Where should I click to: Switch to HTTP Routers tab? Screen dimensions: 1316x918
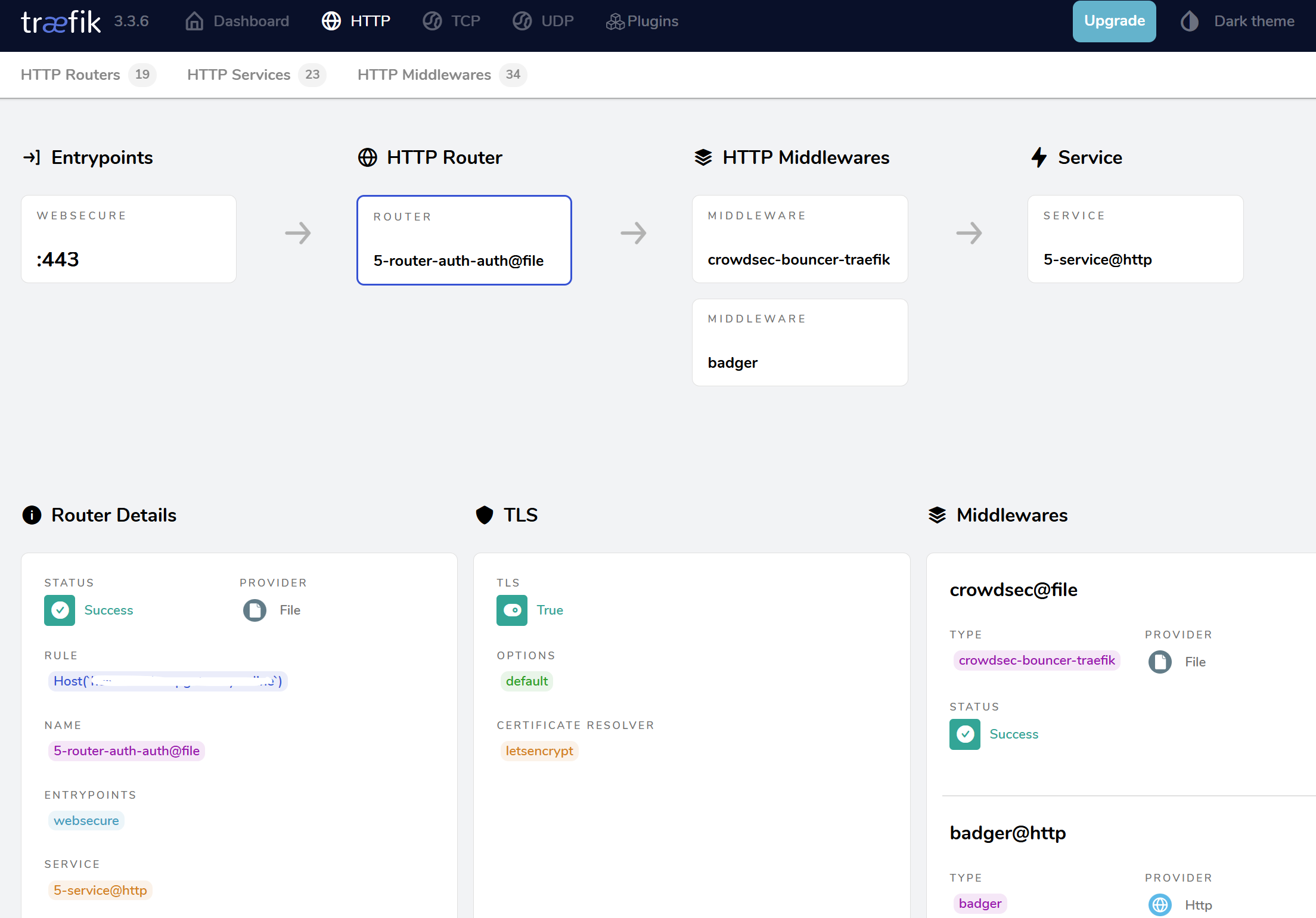[x=88, y=75]
